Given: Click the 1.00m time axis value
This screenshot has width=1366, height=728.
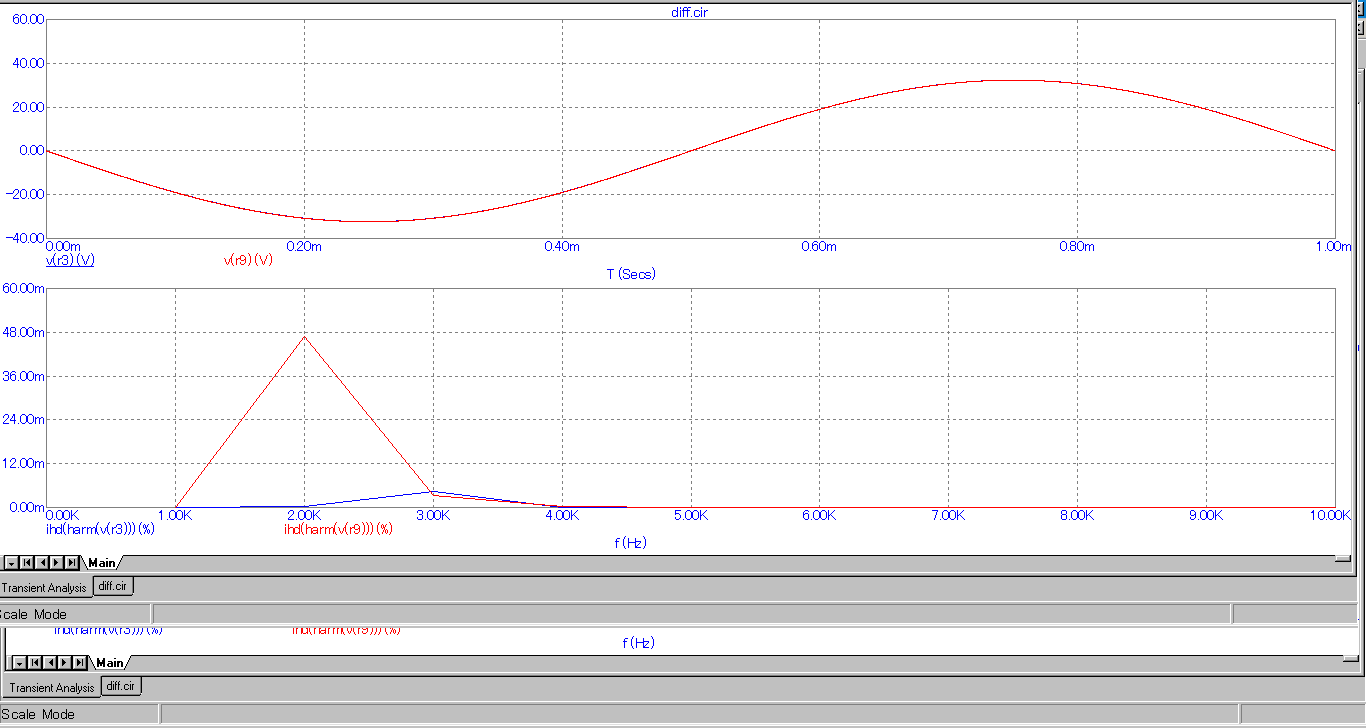Looking at the screenshot, I should pos(1333,246).
